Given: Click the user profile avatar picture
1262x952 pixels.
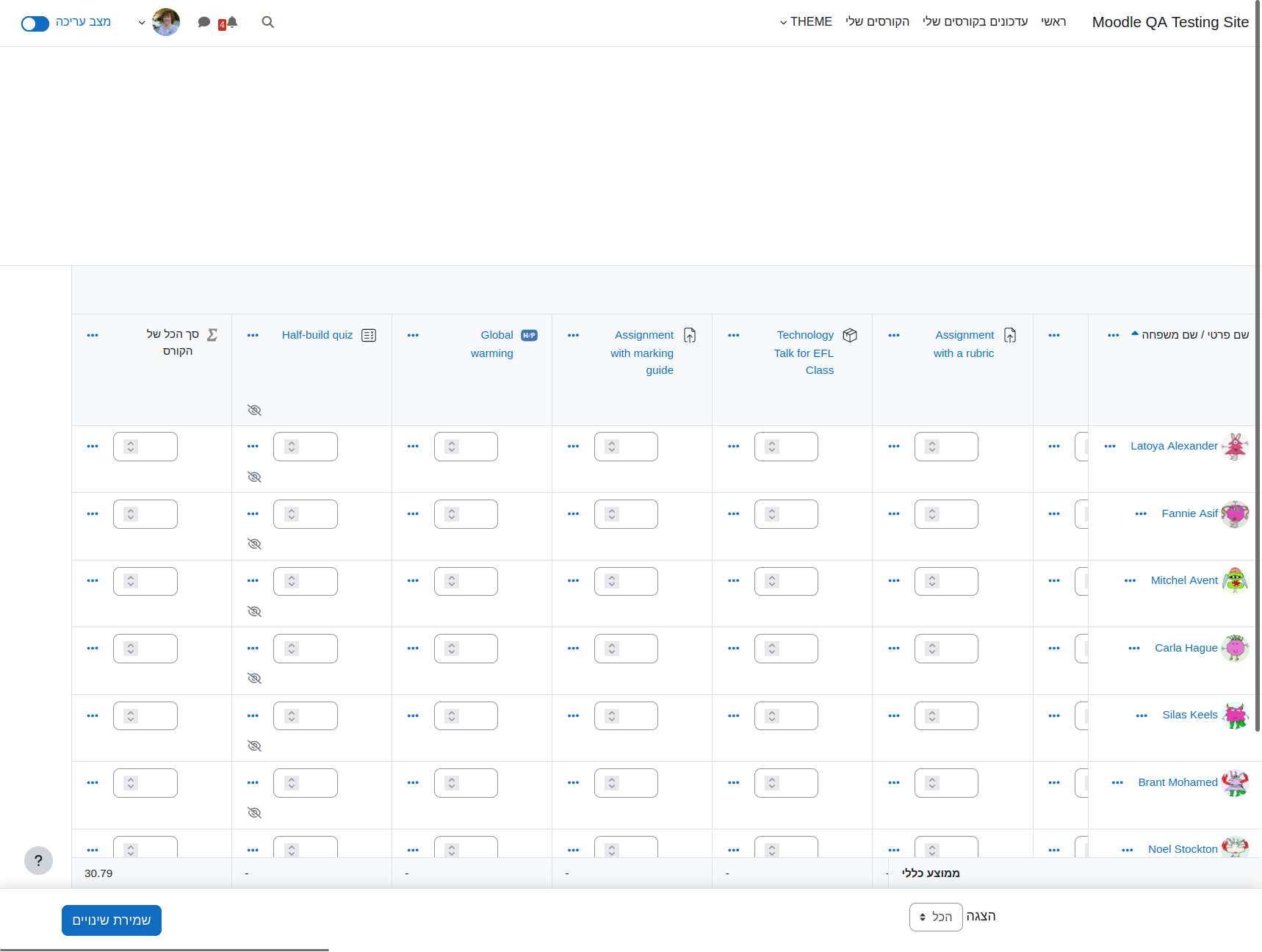Looking at the screenshot, I should 166,22.
